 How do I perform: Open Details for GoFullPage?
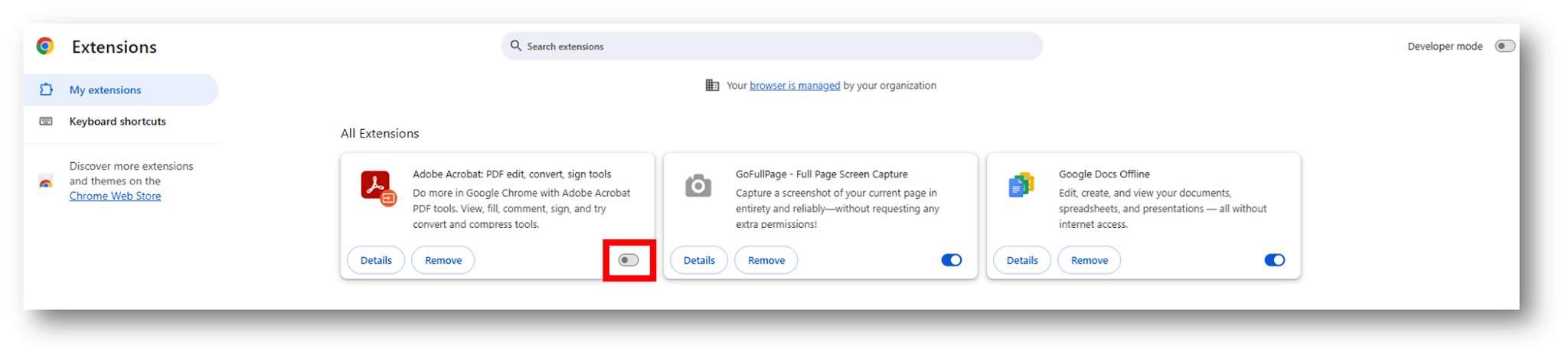(699, 260)
